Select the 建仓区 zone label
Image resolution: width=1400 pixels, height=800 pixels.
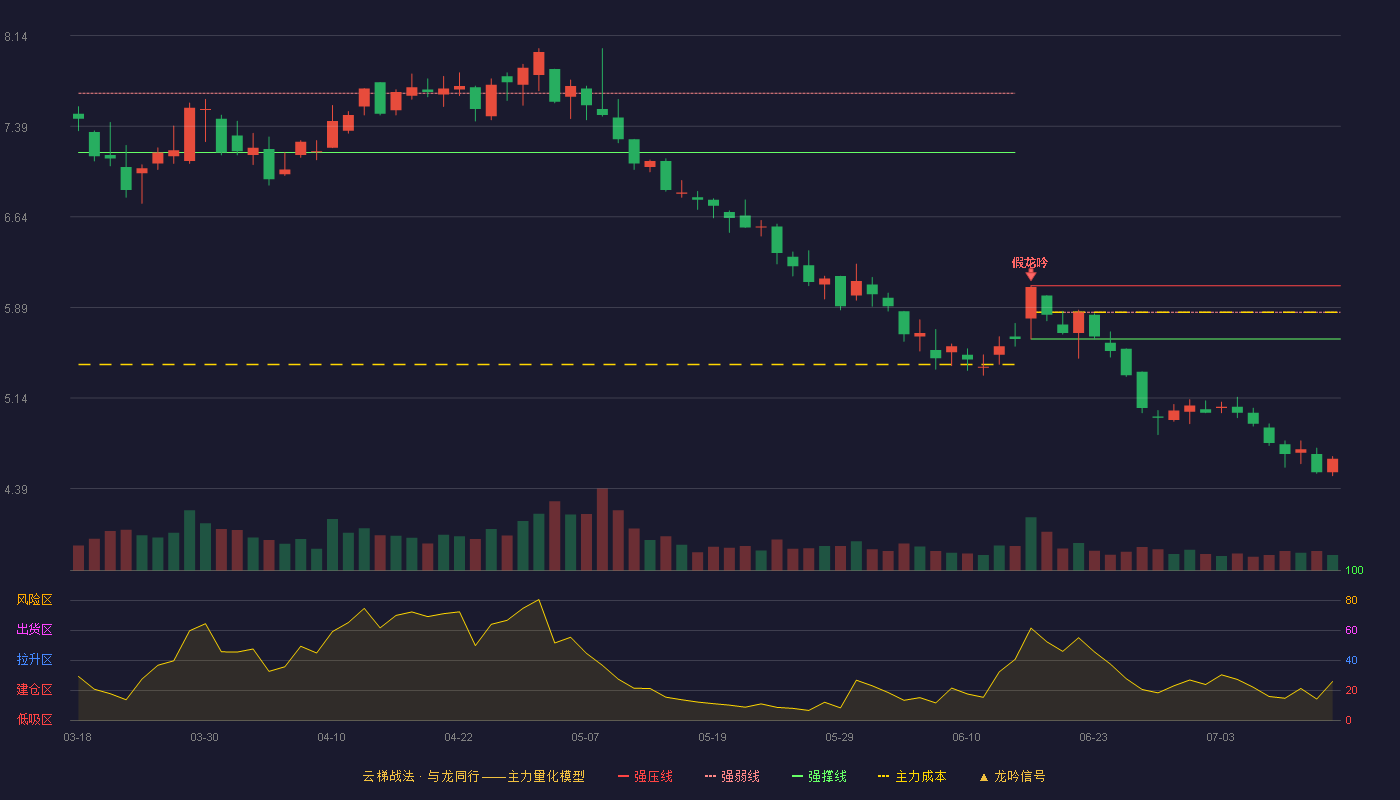tap(34, 690)
